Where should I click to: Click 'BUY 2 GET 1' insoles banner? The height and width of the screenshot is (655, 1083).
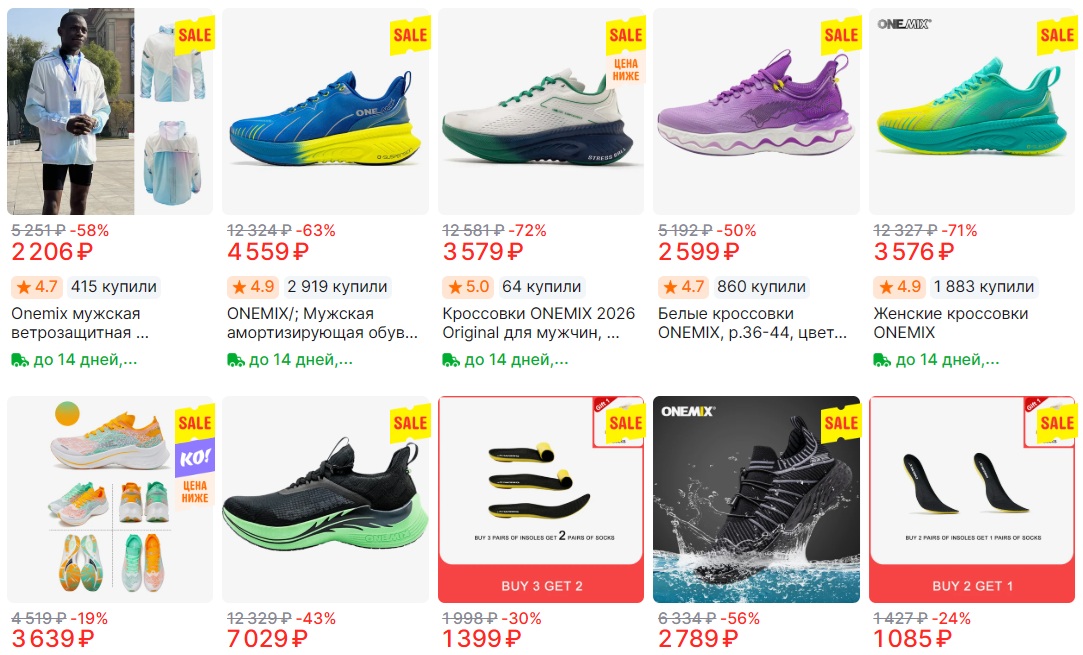point(972,586)
